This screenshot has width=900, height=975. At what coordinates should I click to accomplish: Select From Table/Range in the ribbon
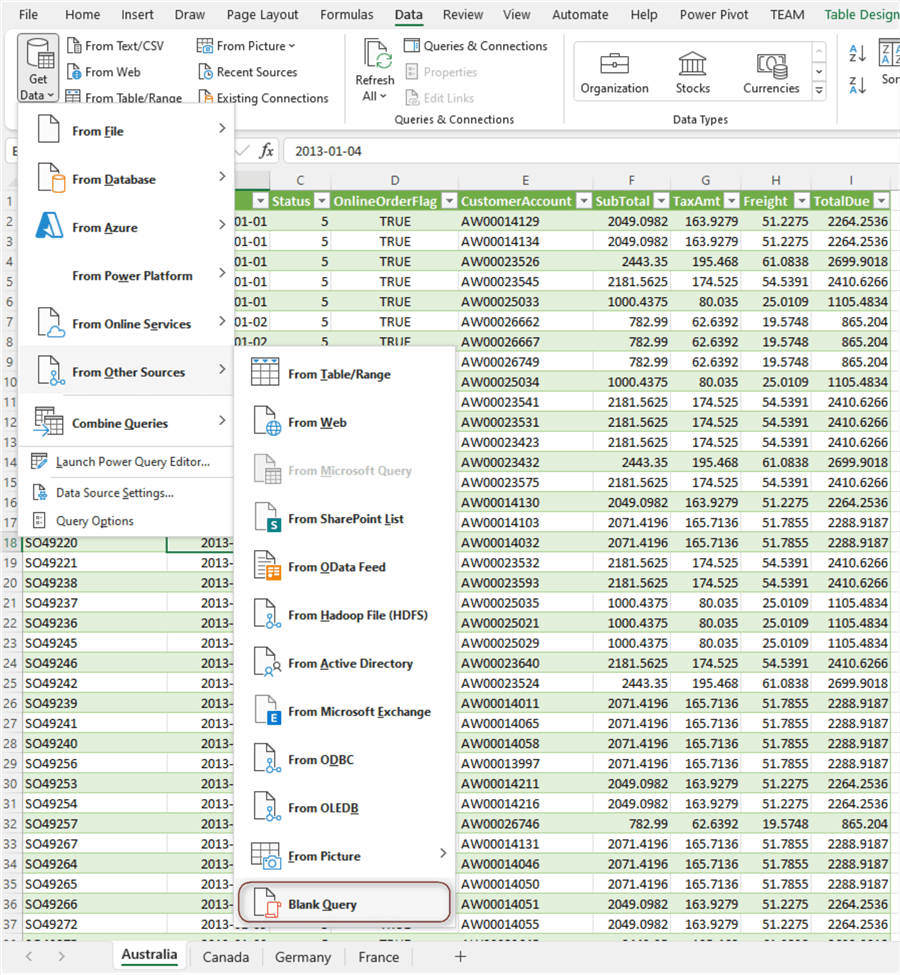[135, 96]
